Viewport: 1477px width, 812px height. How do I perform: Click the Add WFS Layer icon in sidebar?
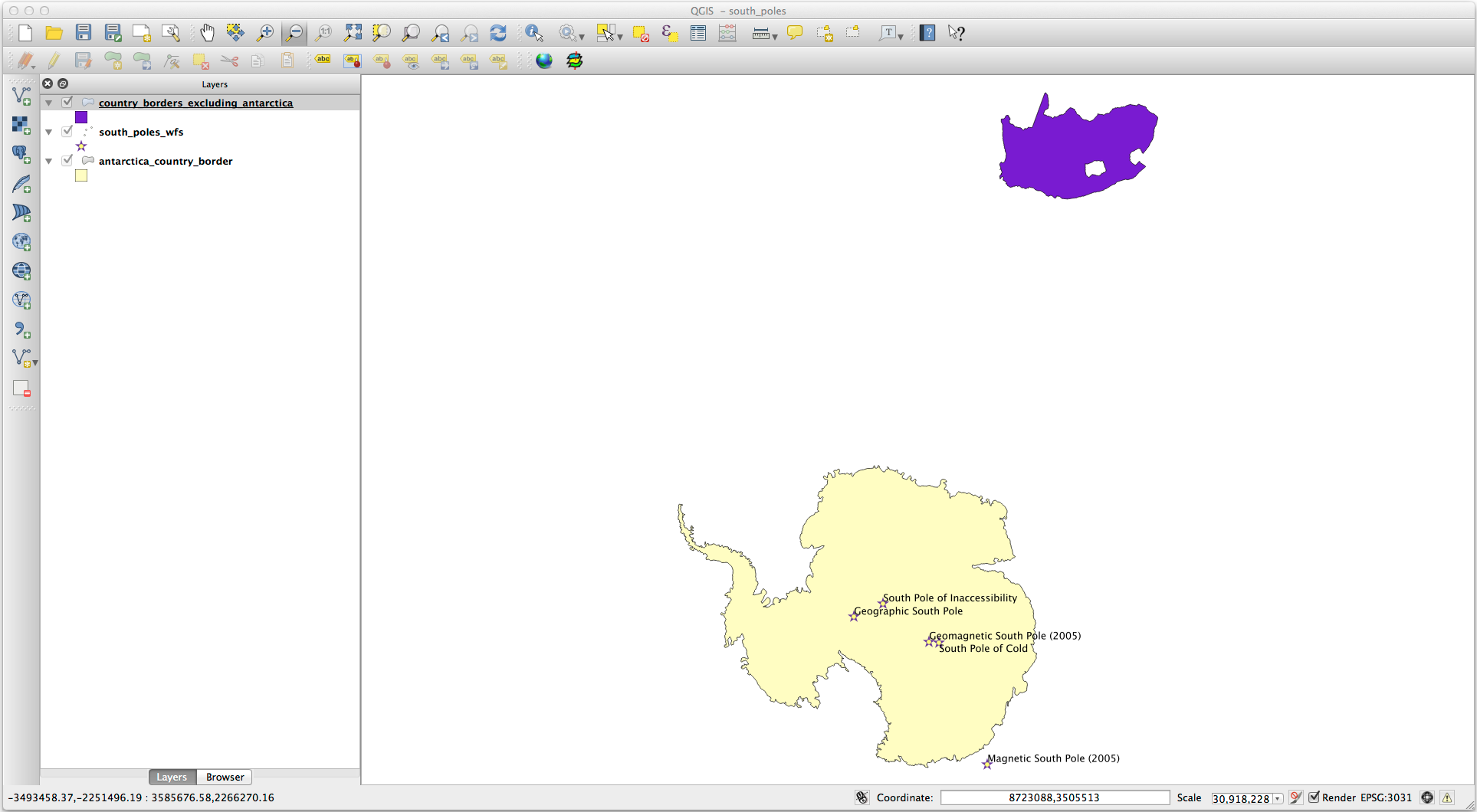click(x=21, y=300)
